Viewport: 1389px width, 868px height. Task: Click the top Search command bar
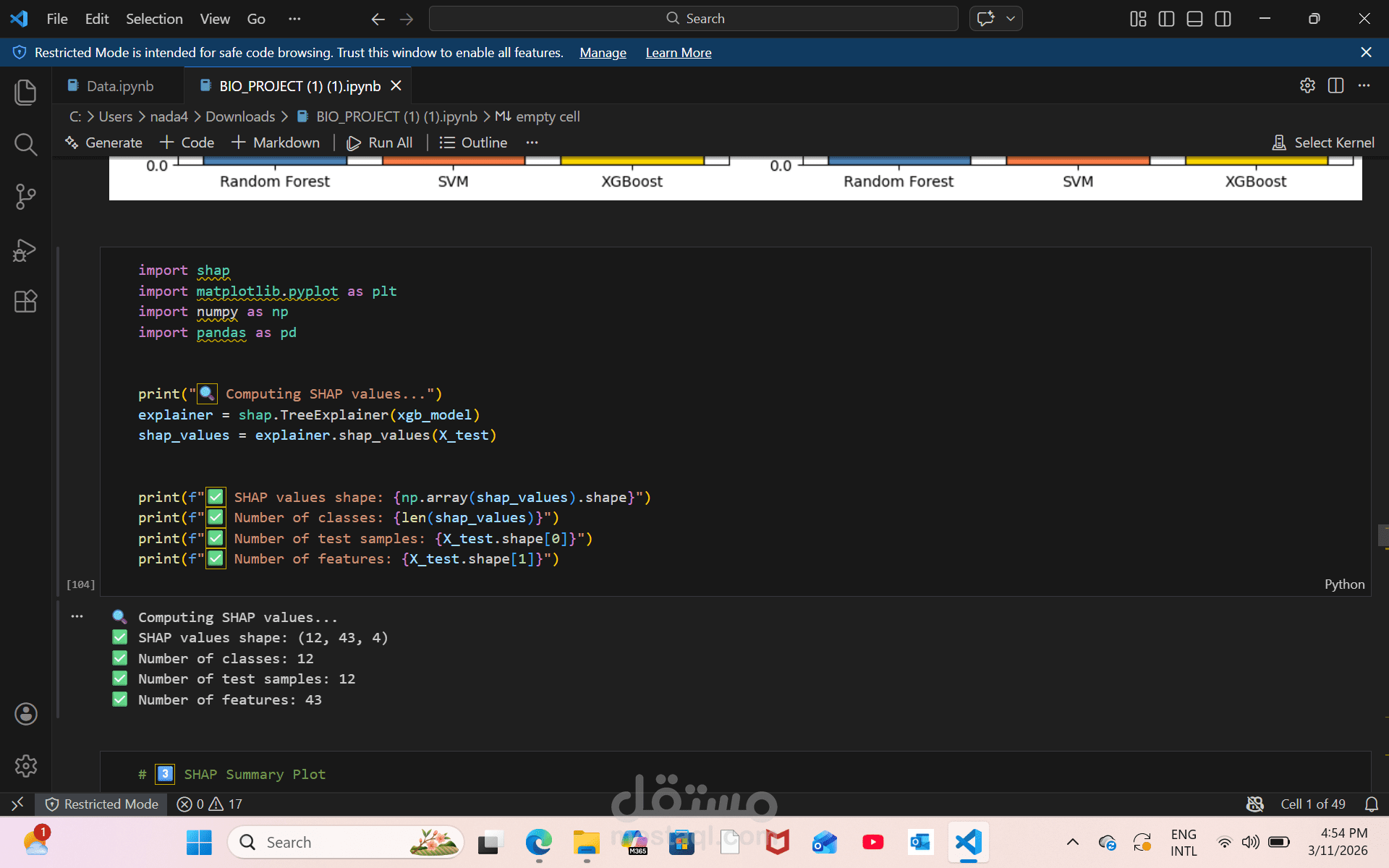coord(693,19)
